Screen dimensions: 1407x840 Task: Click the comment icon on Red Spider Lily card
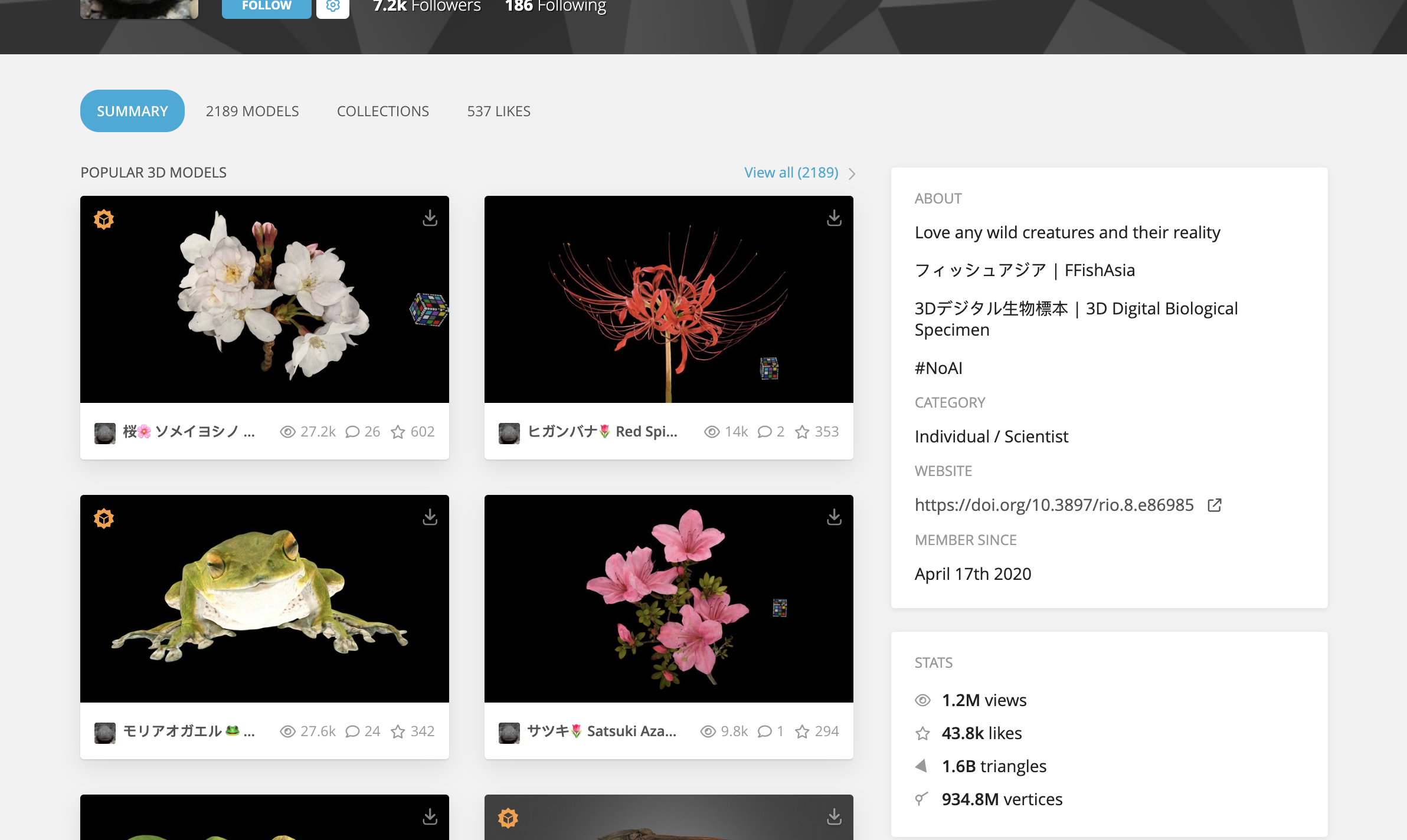[764, 432]
